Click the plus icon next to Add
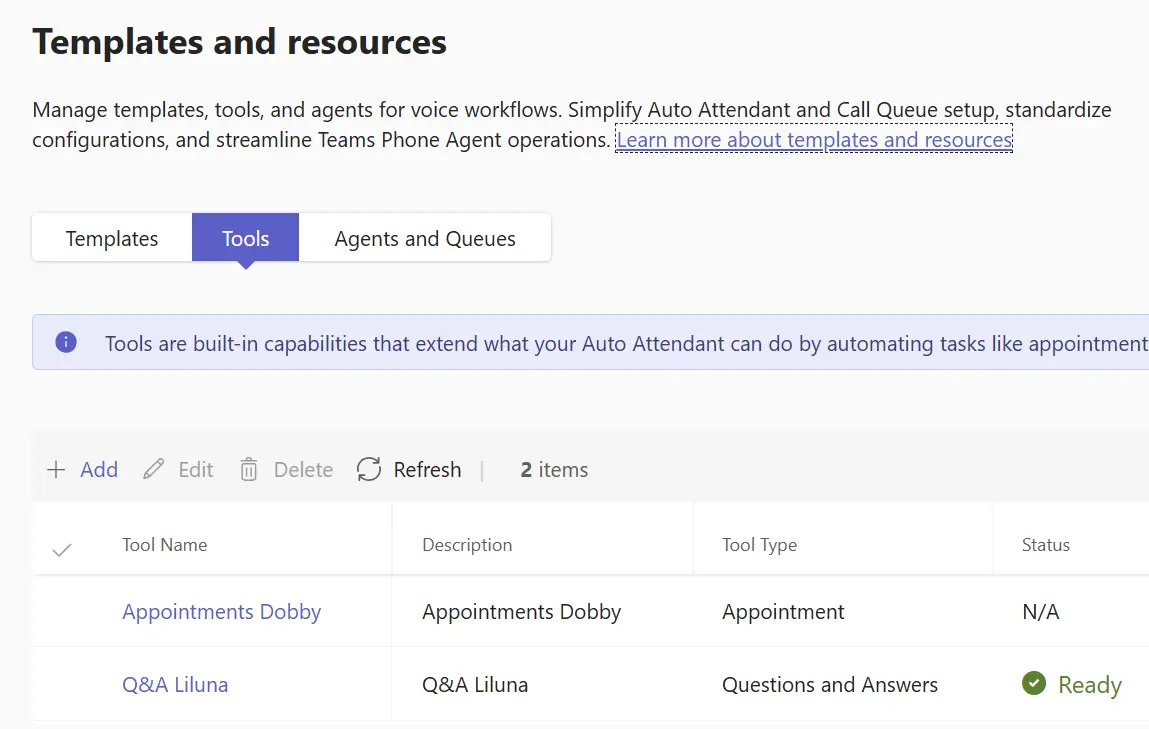1149x729 pixels. pyautogui.click(x=56, y=470)
